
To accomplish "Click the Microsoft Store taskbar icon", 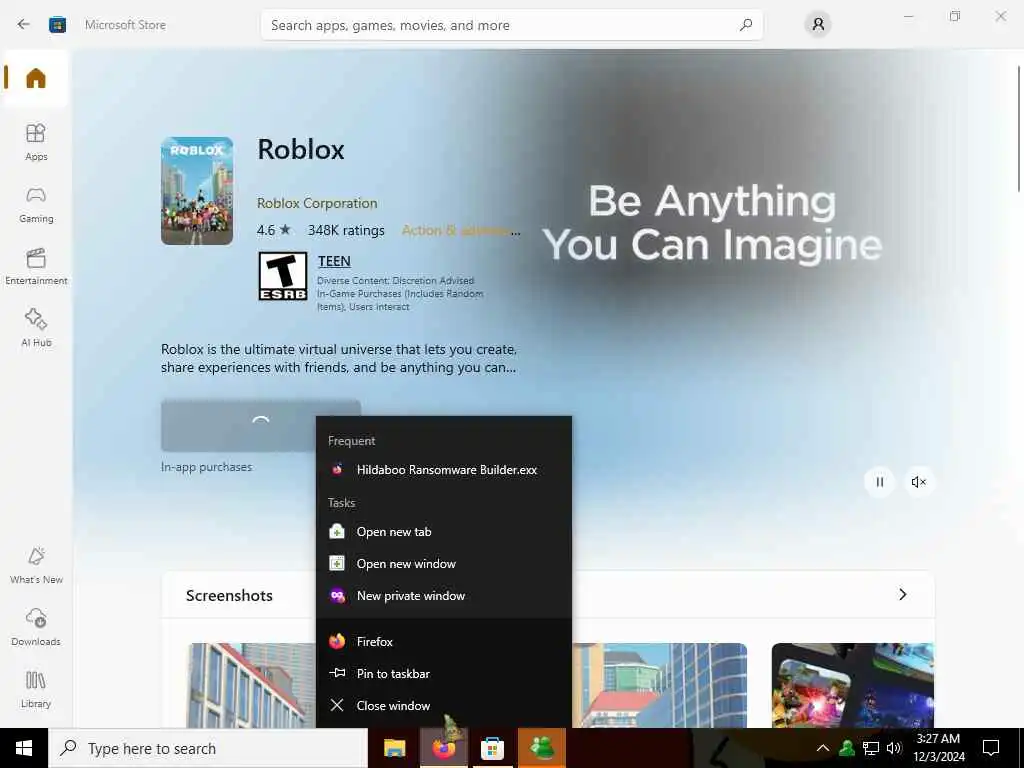I will click(492, 748).
